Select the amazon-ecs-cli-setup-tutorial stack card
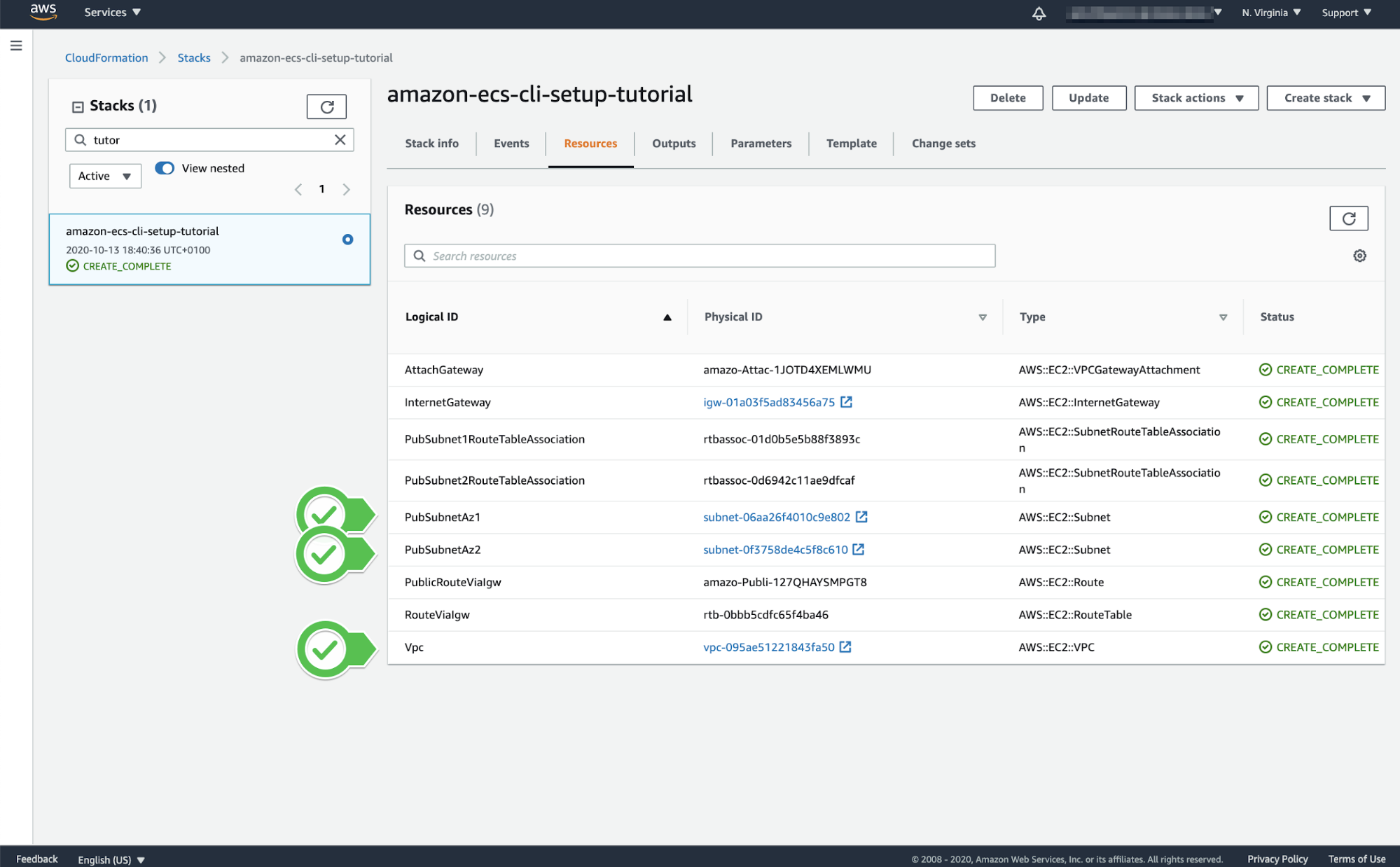This screenshot has width=1400, height=867. [x=209, y=249]
